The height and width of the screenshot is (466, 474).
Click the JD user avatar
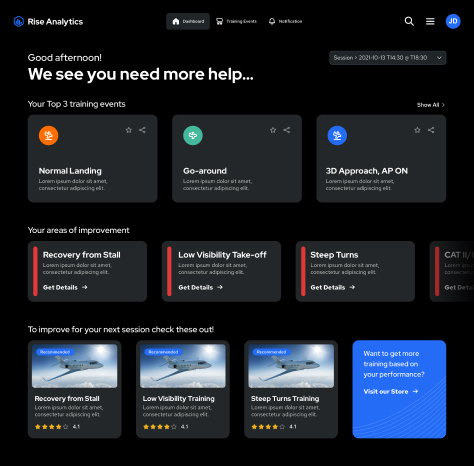click(453, 21)
